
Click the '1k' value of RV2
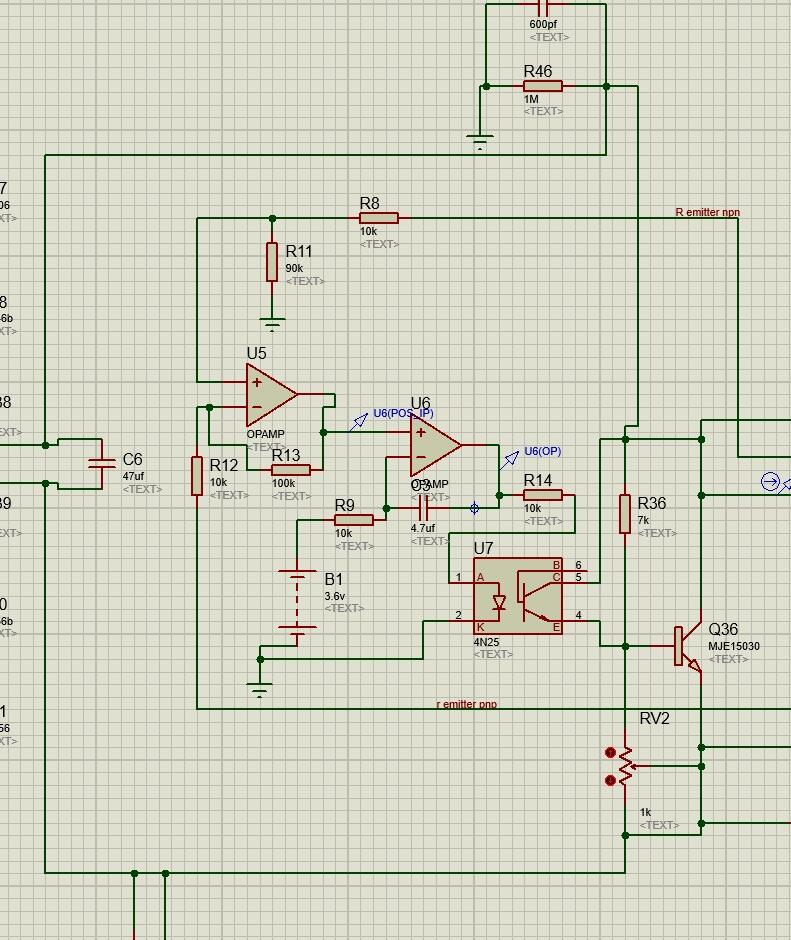(x=645, y=812)
